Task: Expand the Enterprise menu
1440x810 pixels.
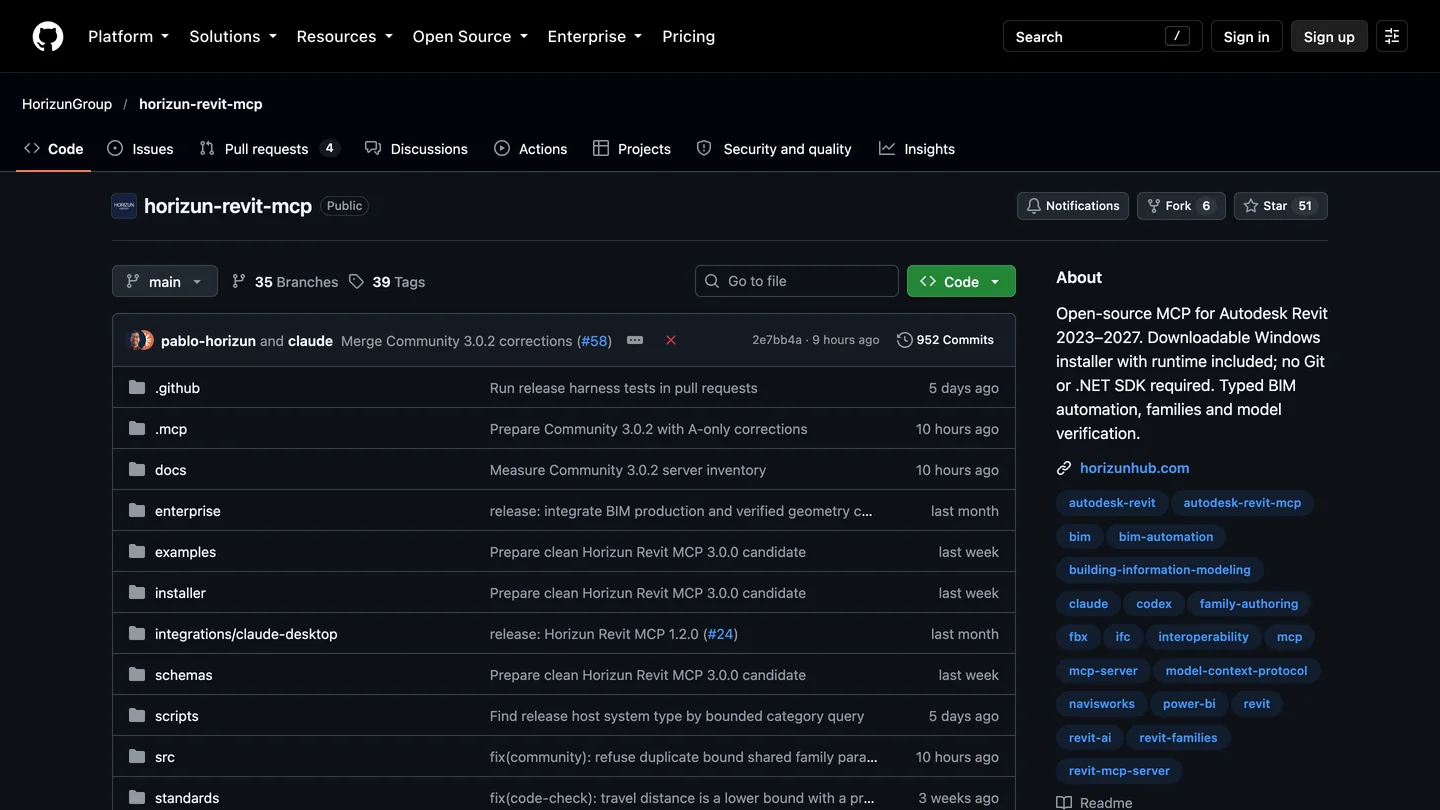Action: click(x=595, y=36)
